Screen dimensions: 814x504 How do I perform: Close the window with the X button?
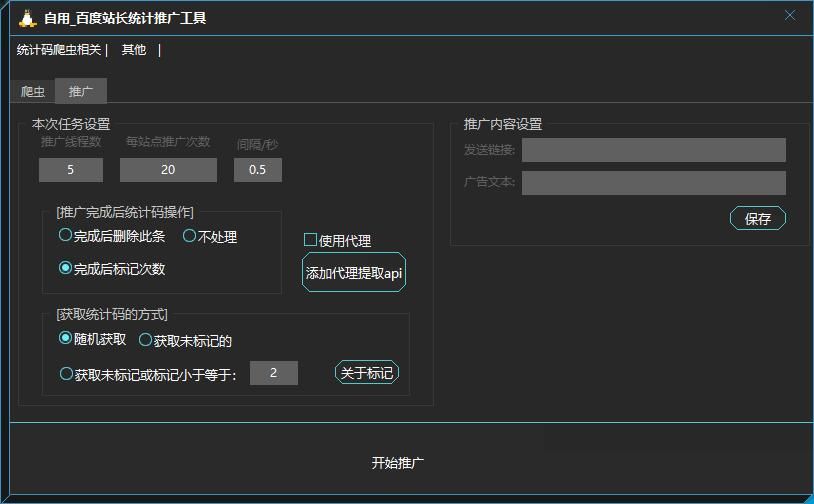click(x=790, y=16)
